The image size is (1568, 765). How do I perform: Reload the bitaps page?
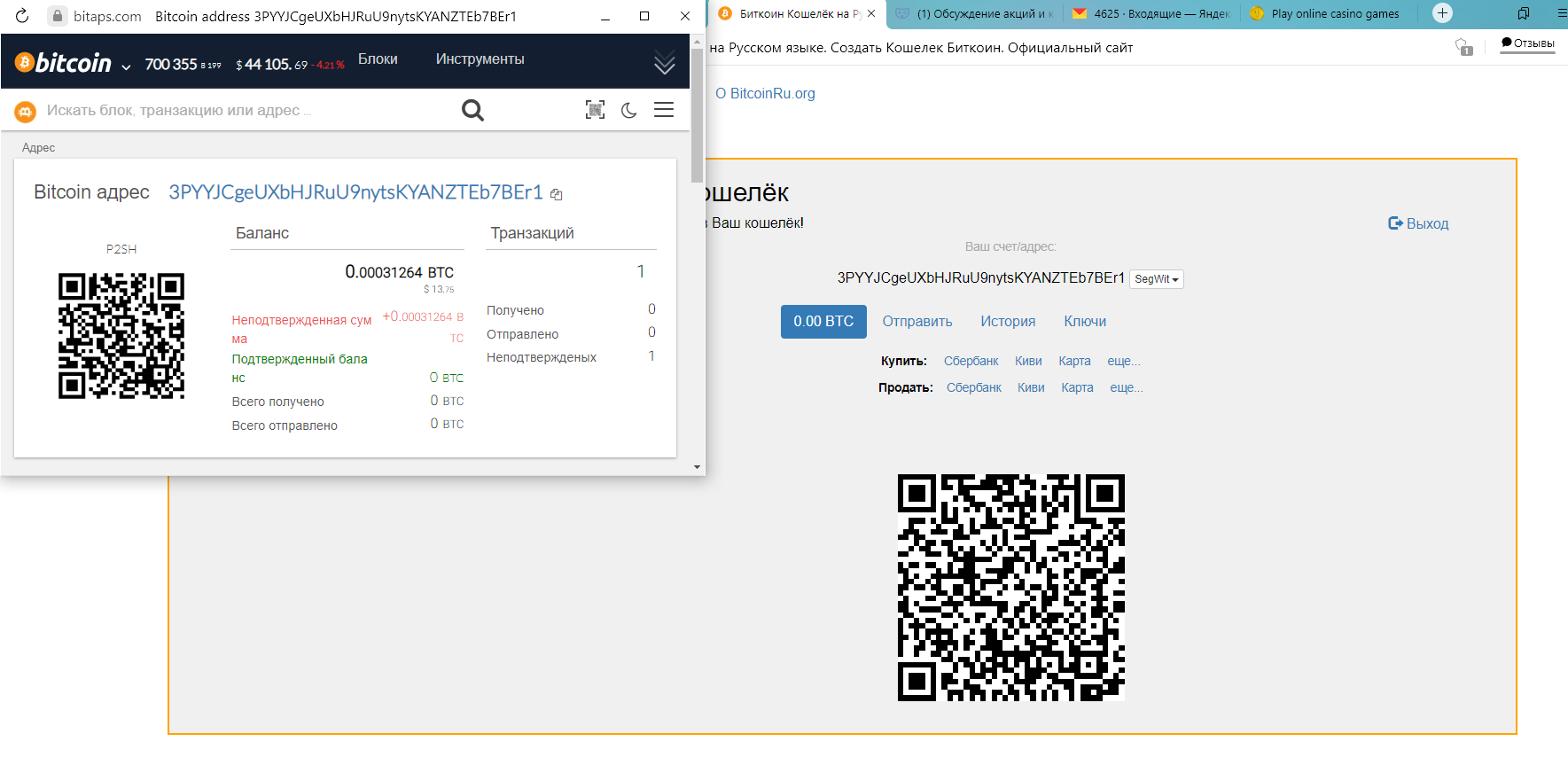tap(22, 16)
